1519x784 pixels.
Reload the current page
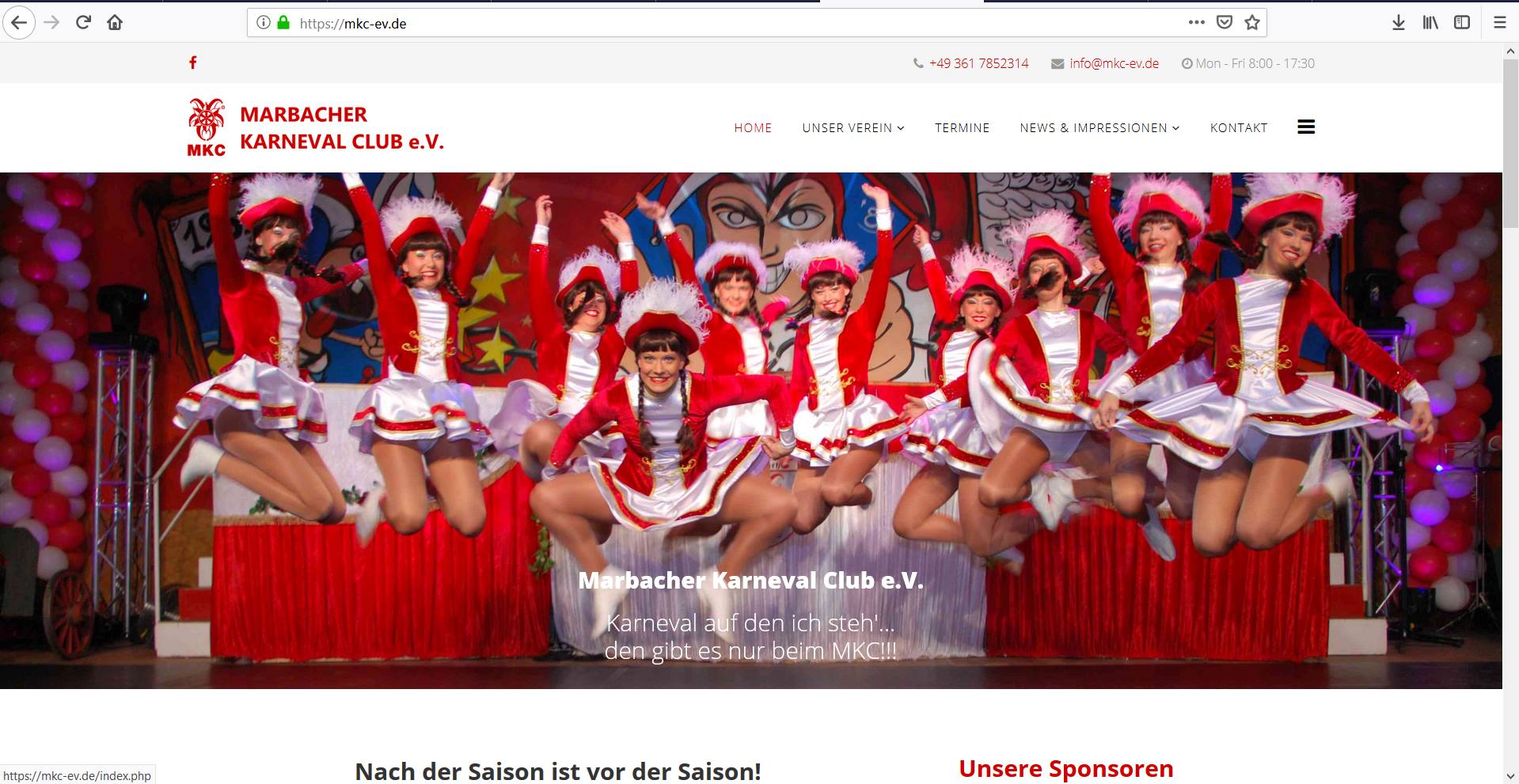point(83,23)
